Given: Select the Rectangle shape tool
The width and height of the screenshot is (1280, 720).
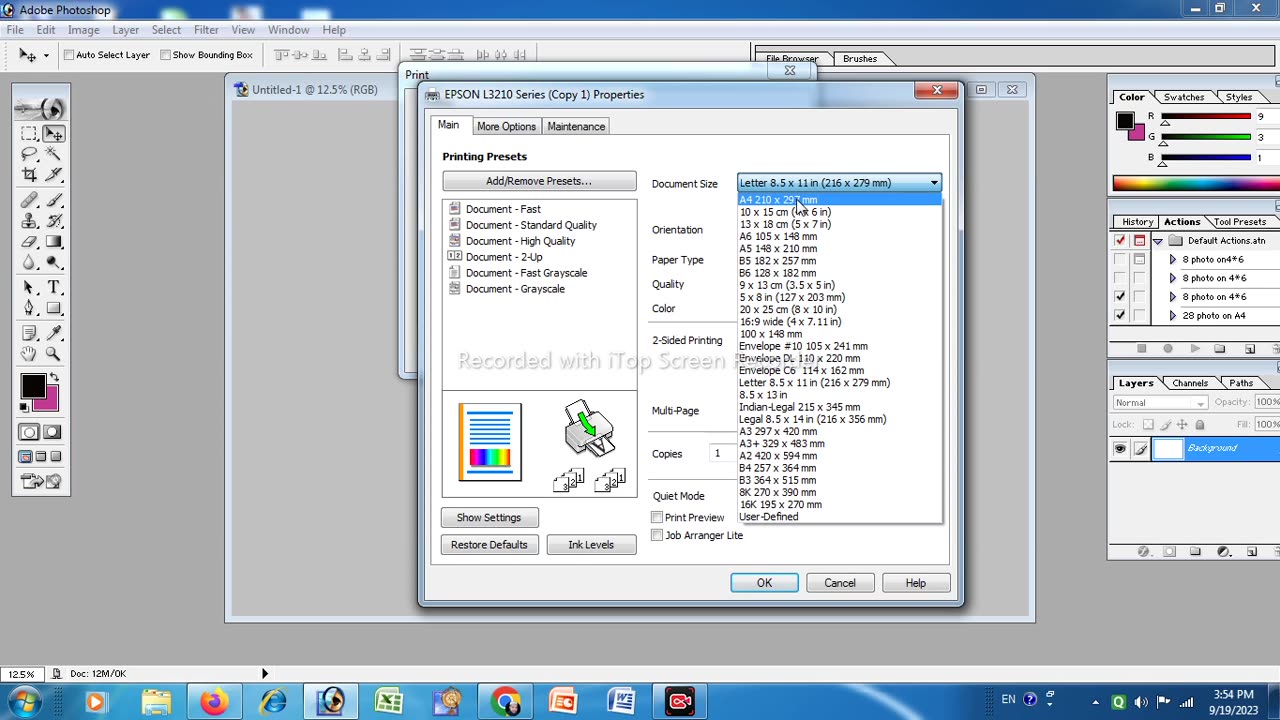Looking at the screenshot, I should pos(53,309).
